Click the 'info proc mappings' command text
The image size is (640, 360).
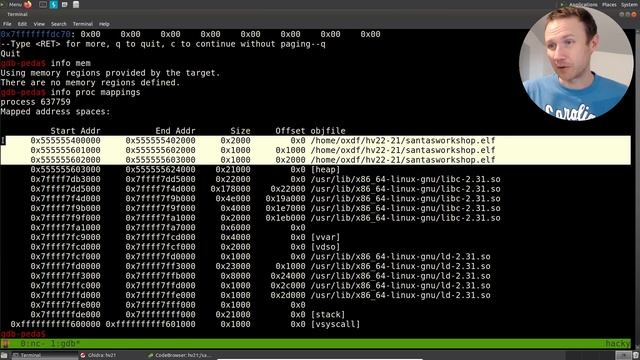pos(95,92)
